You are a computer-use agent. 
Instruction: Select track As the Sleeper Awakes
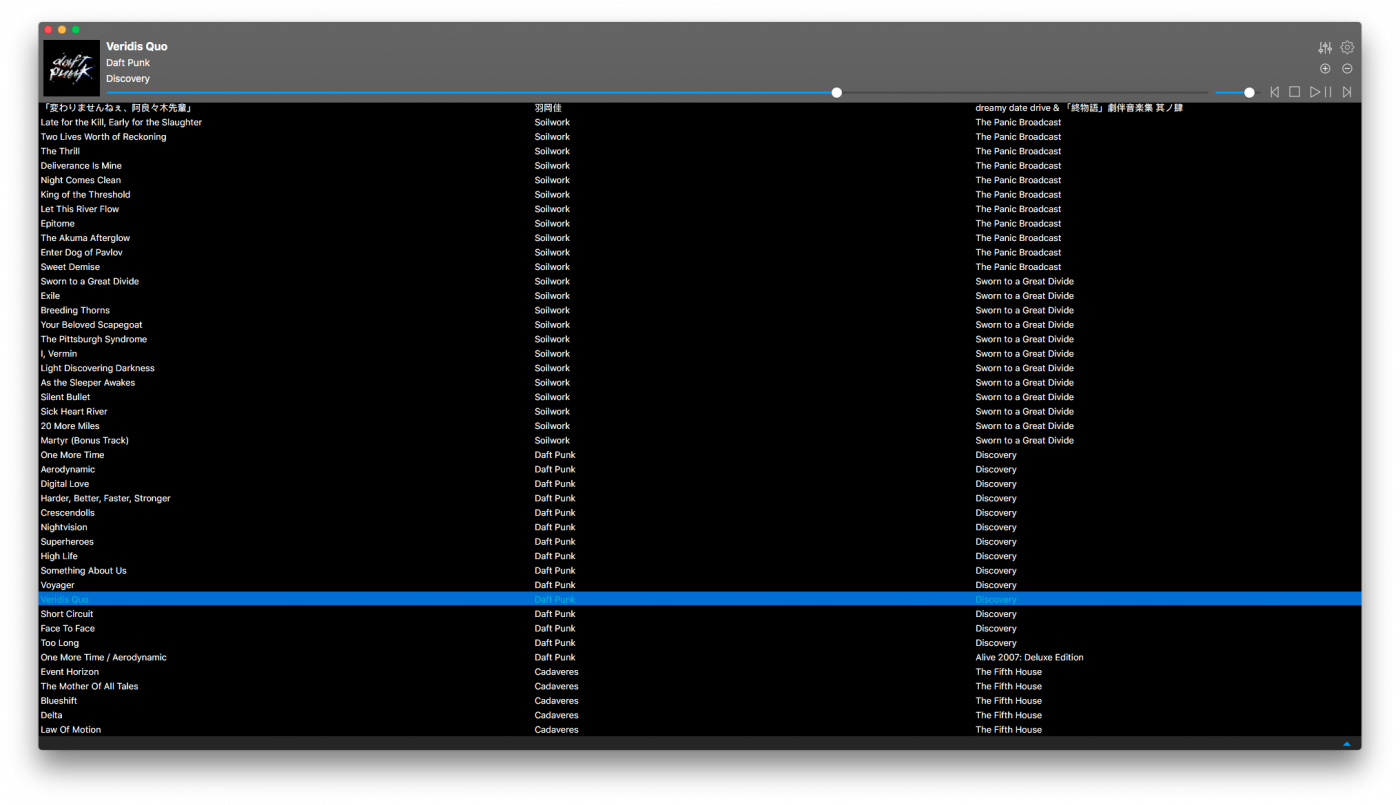(x=88, y=383)
